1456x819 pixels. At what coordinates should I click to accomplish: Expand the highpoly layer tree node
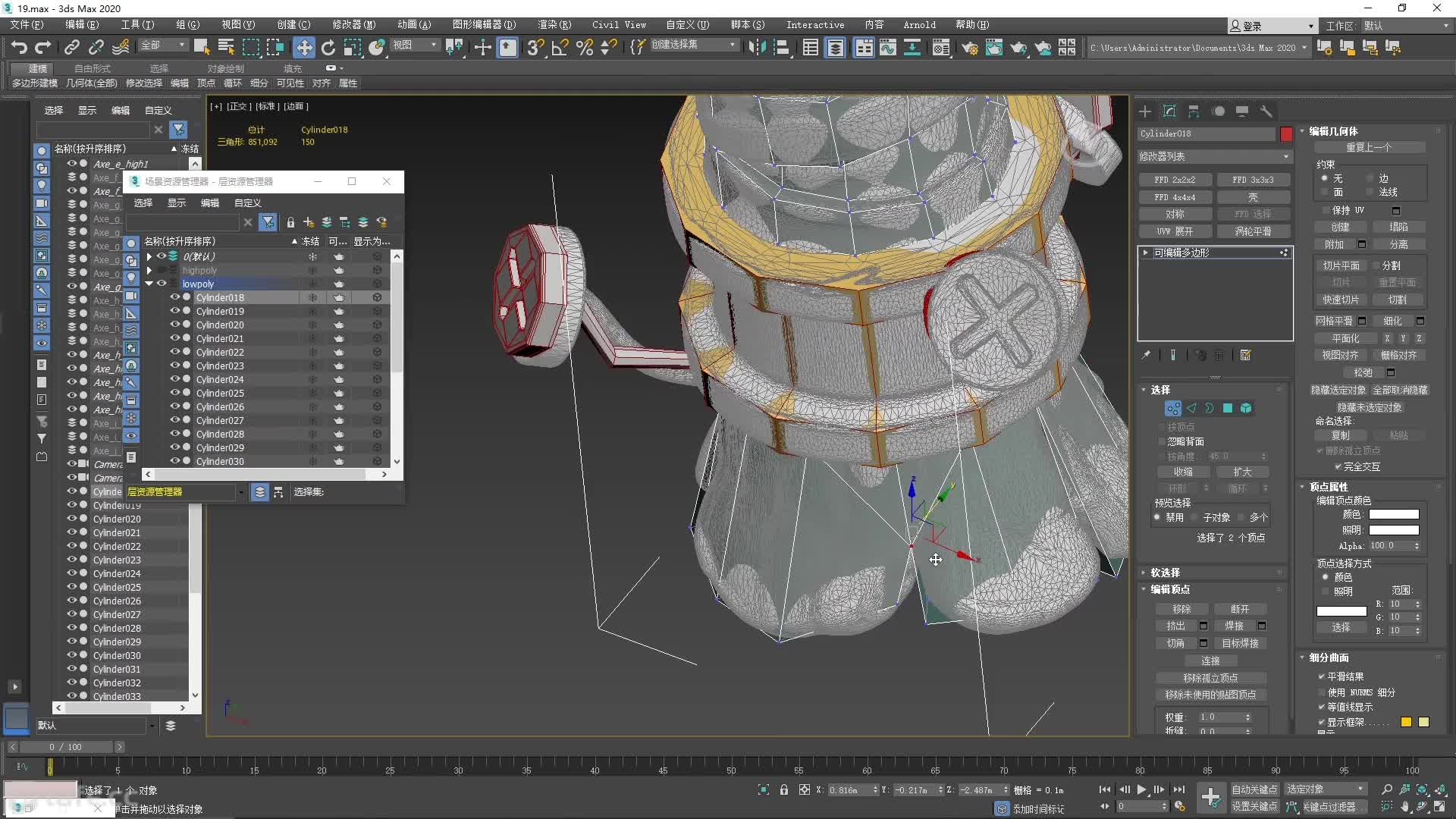click(149, 270)
